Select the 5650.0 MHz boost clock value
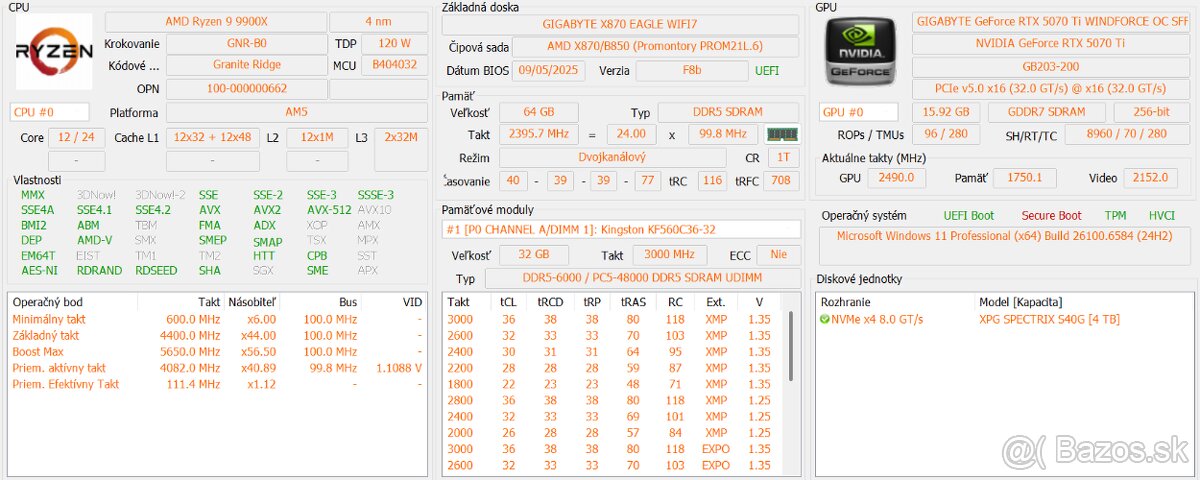This screenshot has height=480, width=1200. coord(190,351)
